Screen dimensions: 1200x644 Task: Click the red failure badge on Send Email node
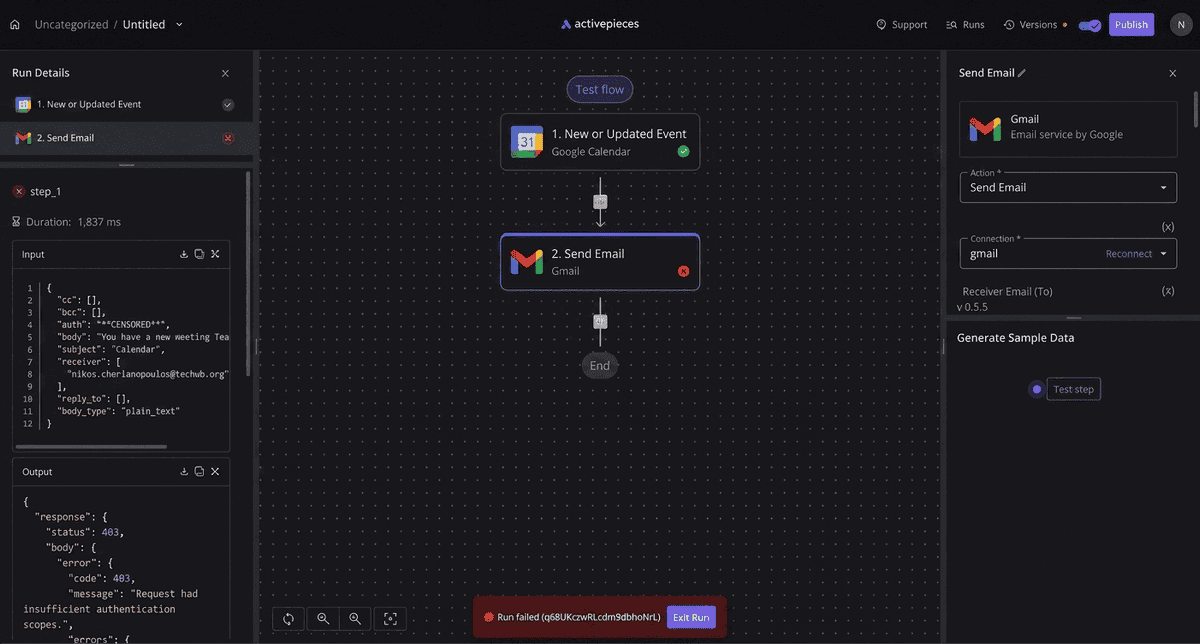pyautogui.click(x=683, y=271)
